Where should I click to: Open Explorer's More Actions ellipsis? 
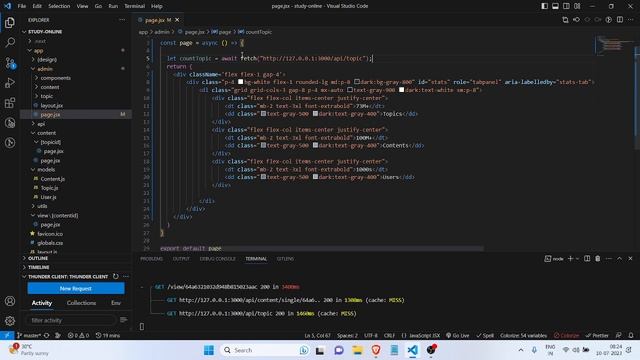122,20
